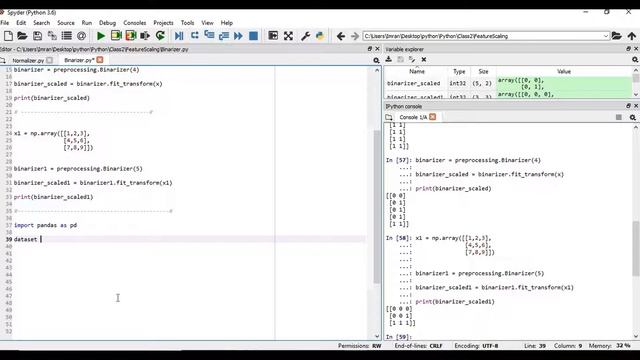
Task: Close the Normalizer.py tab
Action: [x=49, y=60]
